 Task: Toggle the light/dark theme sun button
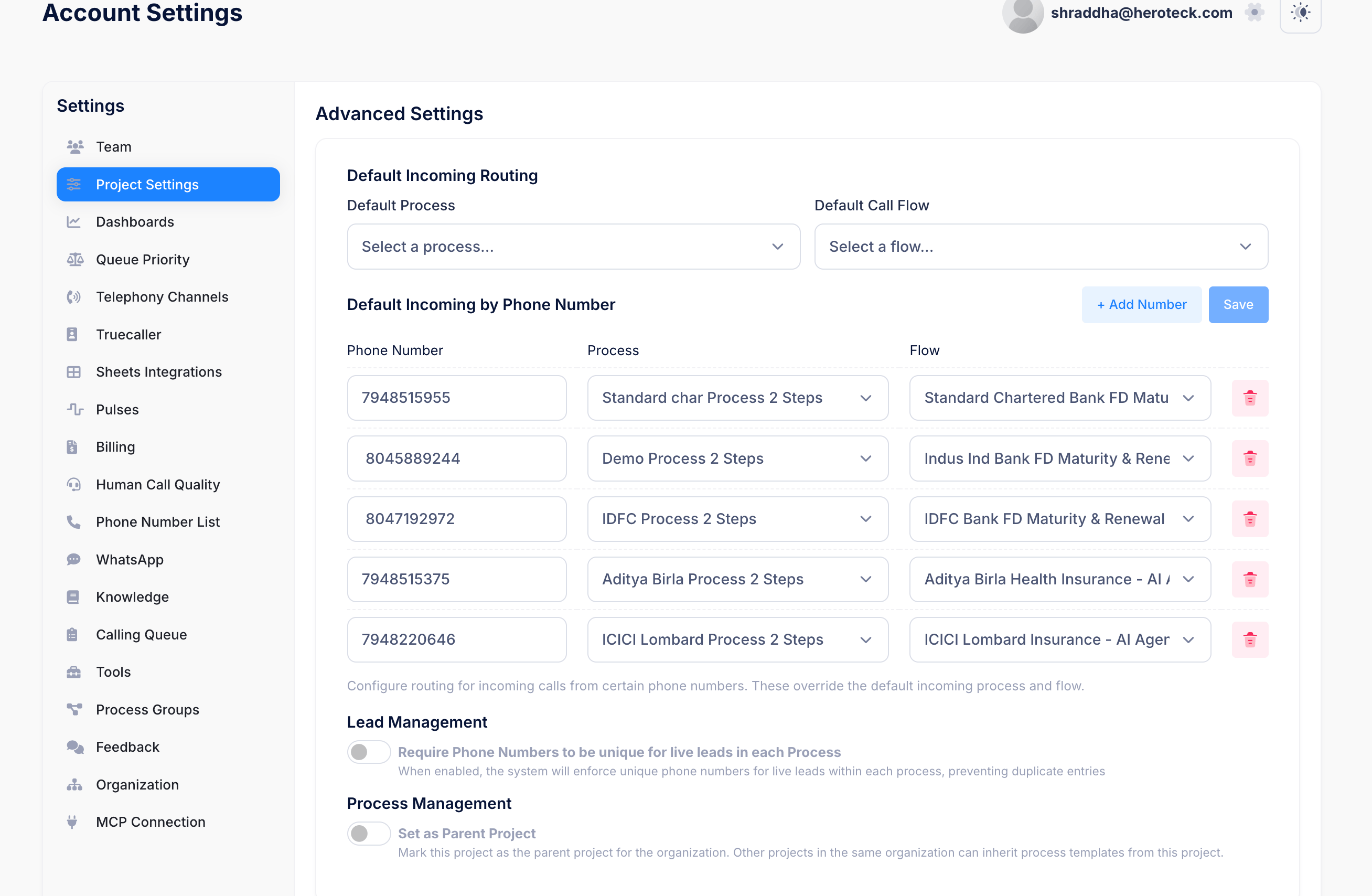[1301, 13]
